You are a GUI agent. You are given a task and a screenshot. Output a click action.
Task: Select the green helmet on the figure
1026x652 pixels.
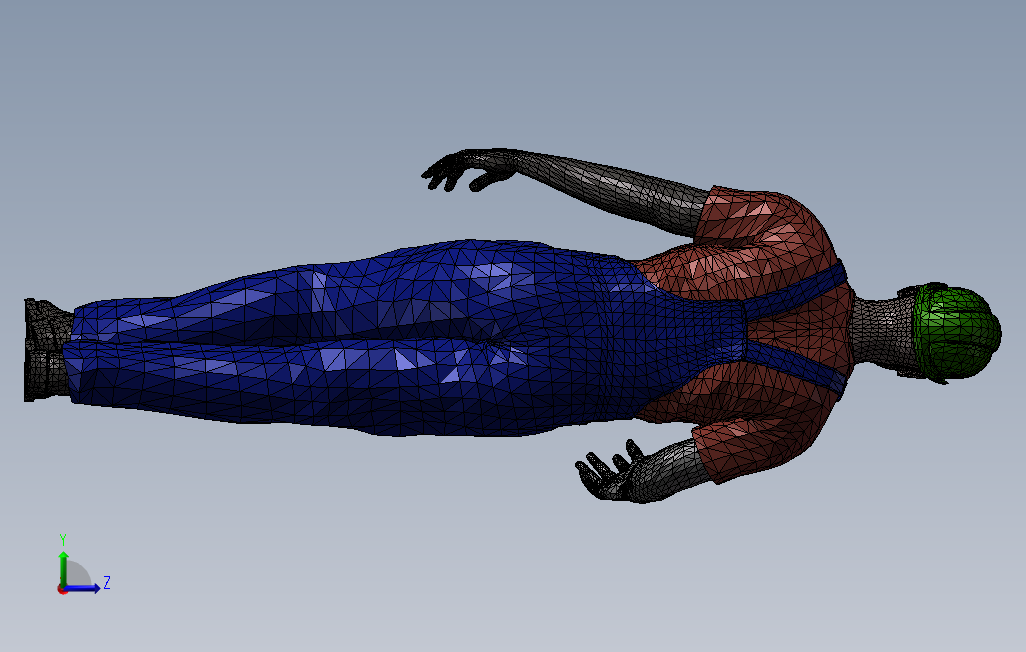click(957, 333)
